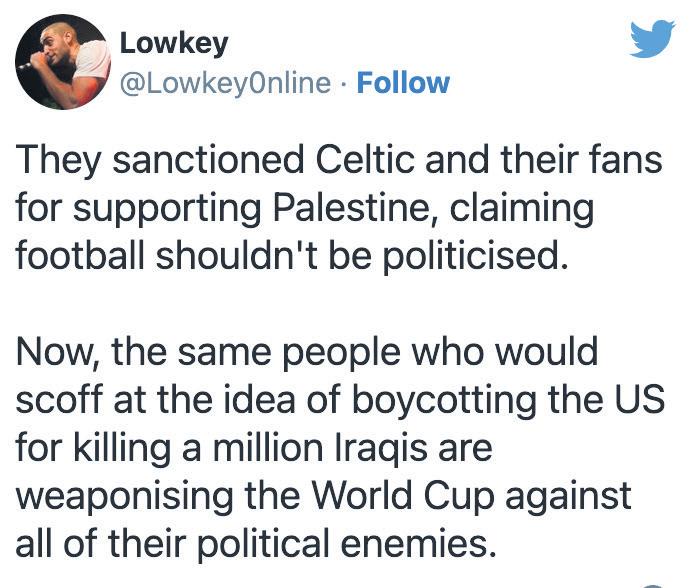Viewport: 696px width, 588px height.
Task: Open Lowkey's profile picture
Action: [x=63, y=61]
